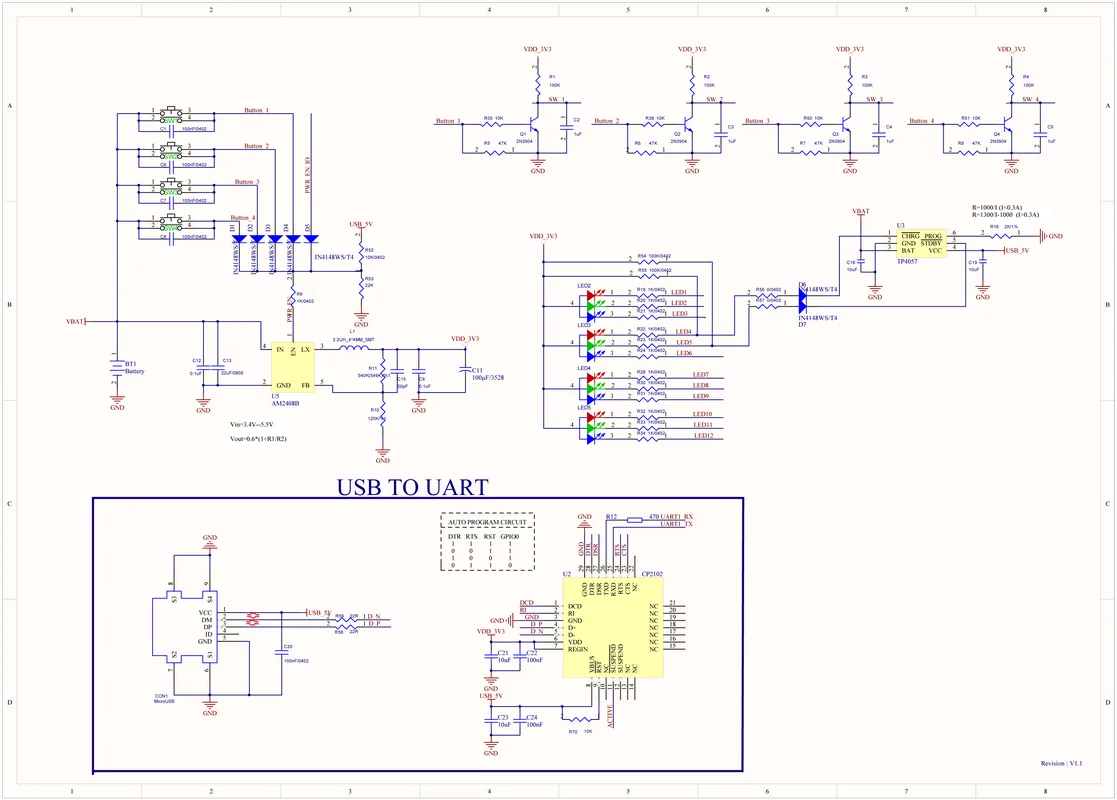Viewport: 1117px width, 800px height.
Task: Click the SW_2 net label
Action: [x=715, y=100]
